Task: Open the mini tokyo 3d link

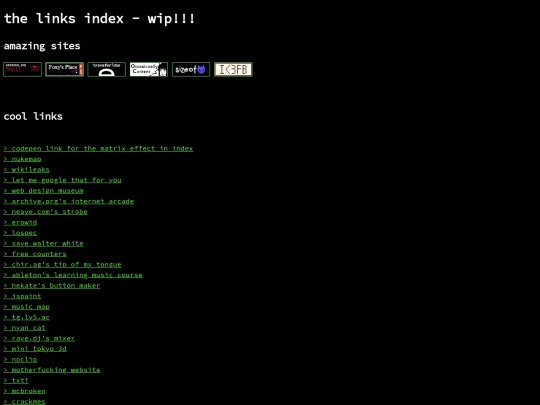Action: pyautogui.click(x=35, y=349)
